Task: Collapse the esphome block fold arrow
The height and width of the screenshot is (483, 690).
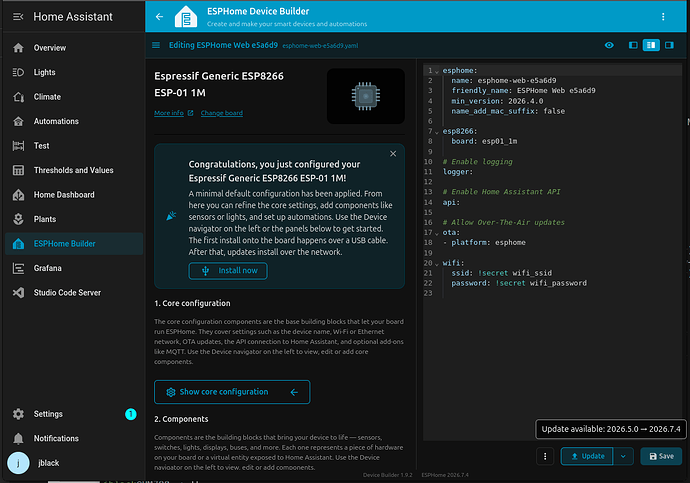Action: point(437,71)
